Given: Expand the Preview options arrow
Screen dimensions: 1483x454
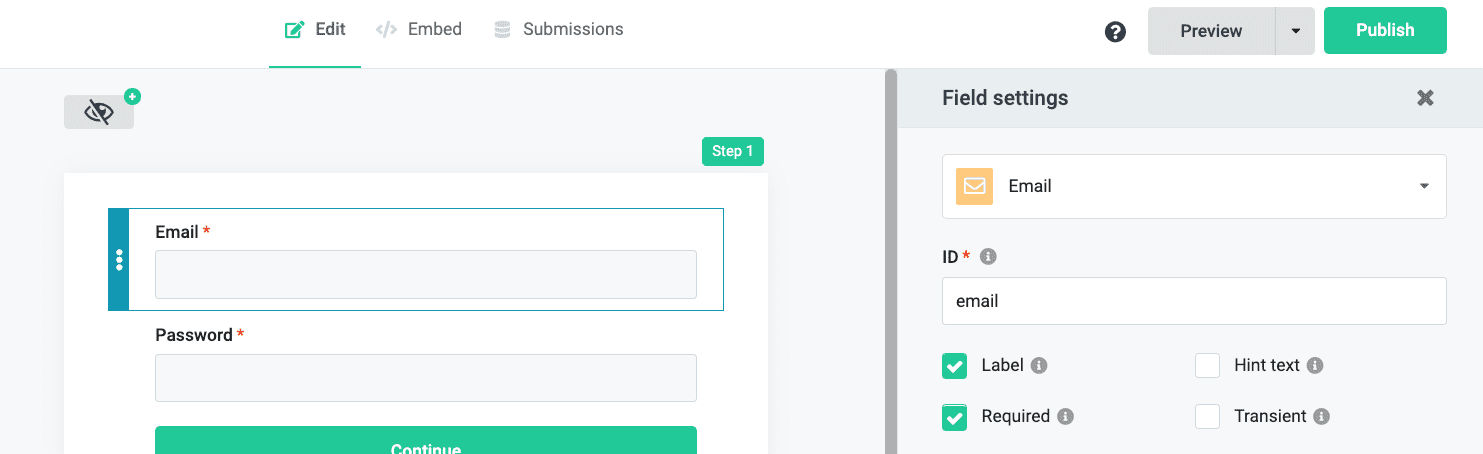Looking at the screenshot, I should tap(1296, 31).
